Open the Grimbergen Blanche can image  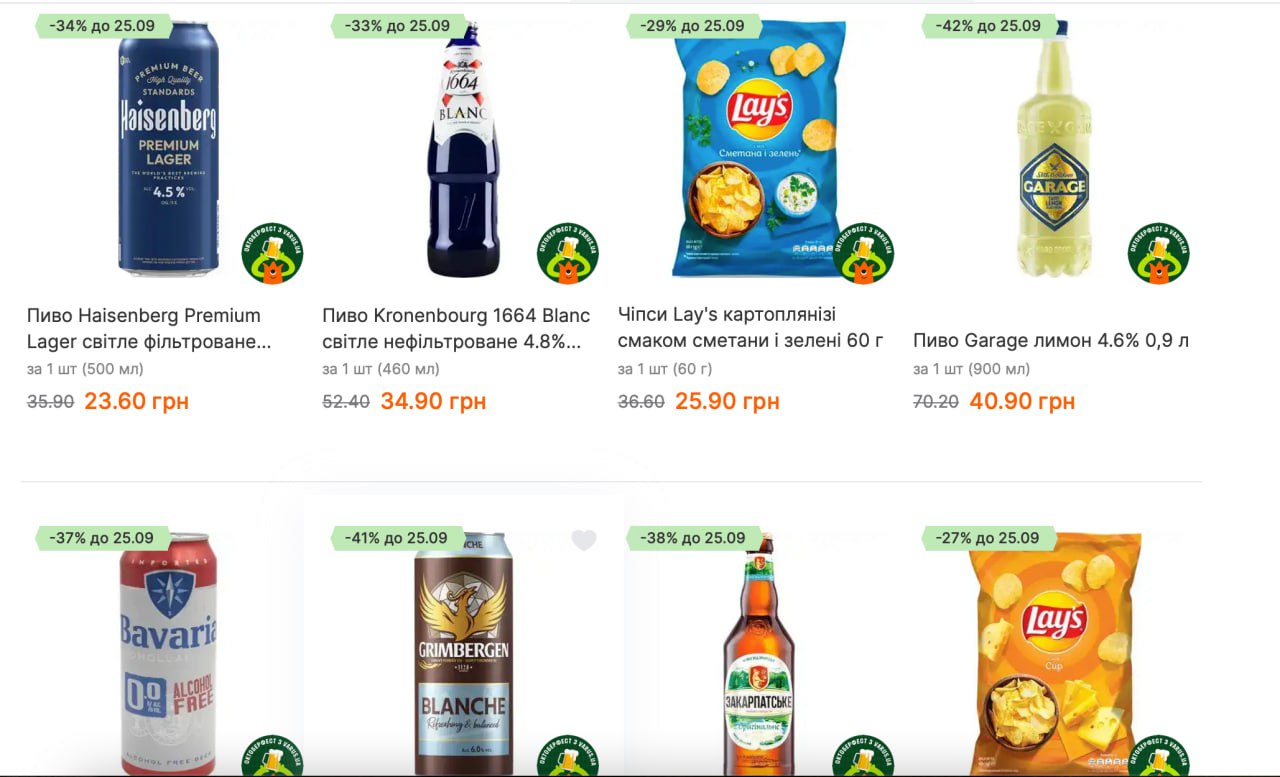[463, 654]
